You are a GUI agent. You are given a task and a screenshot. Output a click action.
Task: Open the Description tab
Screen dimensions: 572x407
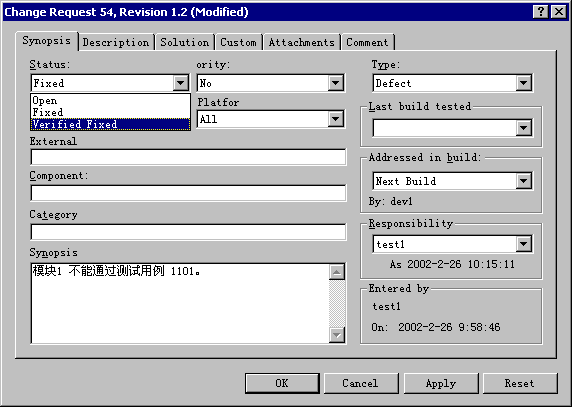pos(116,42)
